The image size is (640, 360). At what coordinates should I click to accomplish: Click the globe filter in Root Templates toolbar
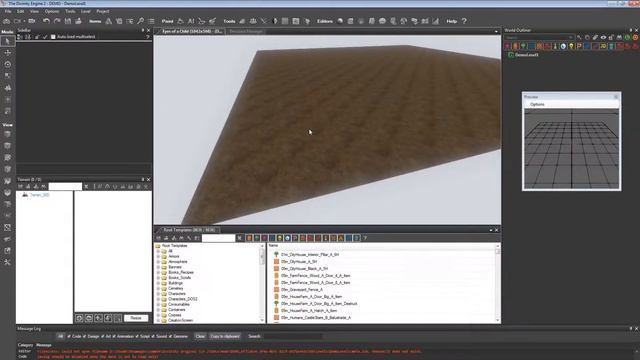click(287, 238)
